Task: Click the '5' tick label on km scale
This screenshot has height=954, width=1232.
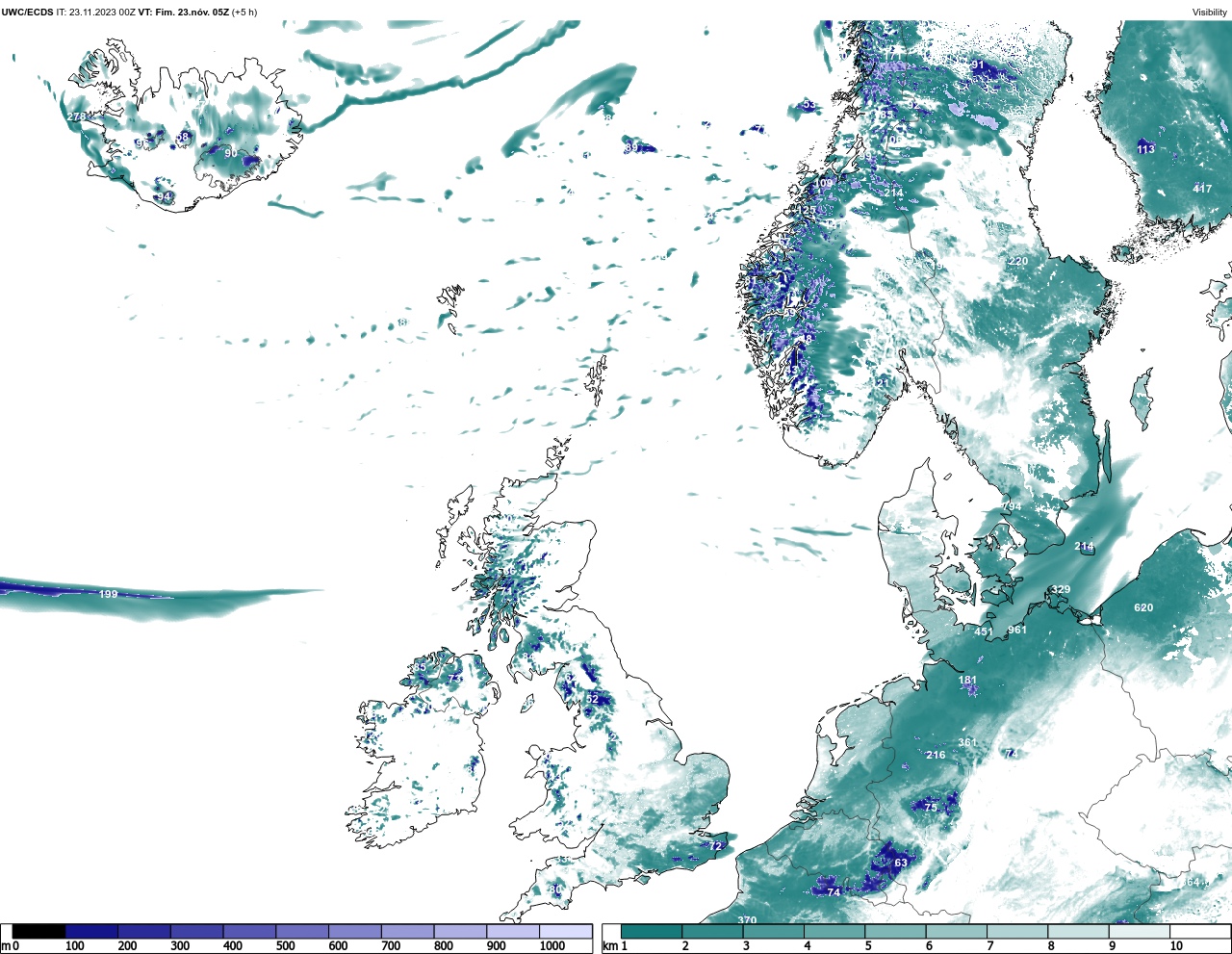Action: pyautogui.click(x=868, y=946)
